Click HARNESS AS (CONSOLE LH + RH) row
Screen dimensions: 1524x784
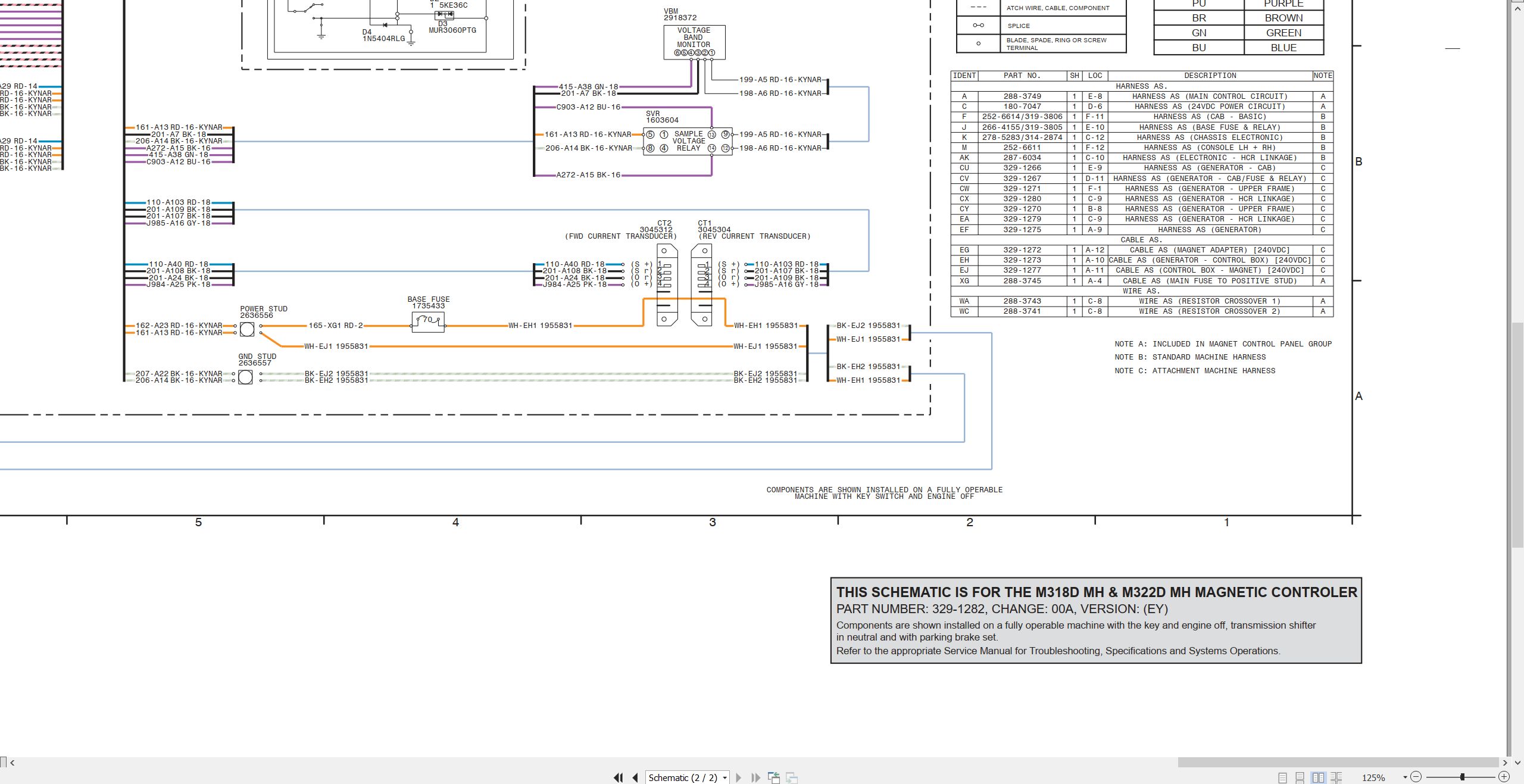[x=1142, y=148]
